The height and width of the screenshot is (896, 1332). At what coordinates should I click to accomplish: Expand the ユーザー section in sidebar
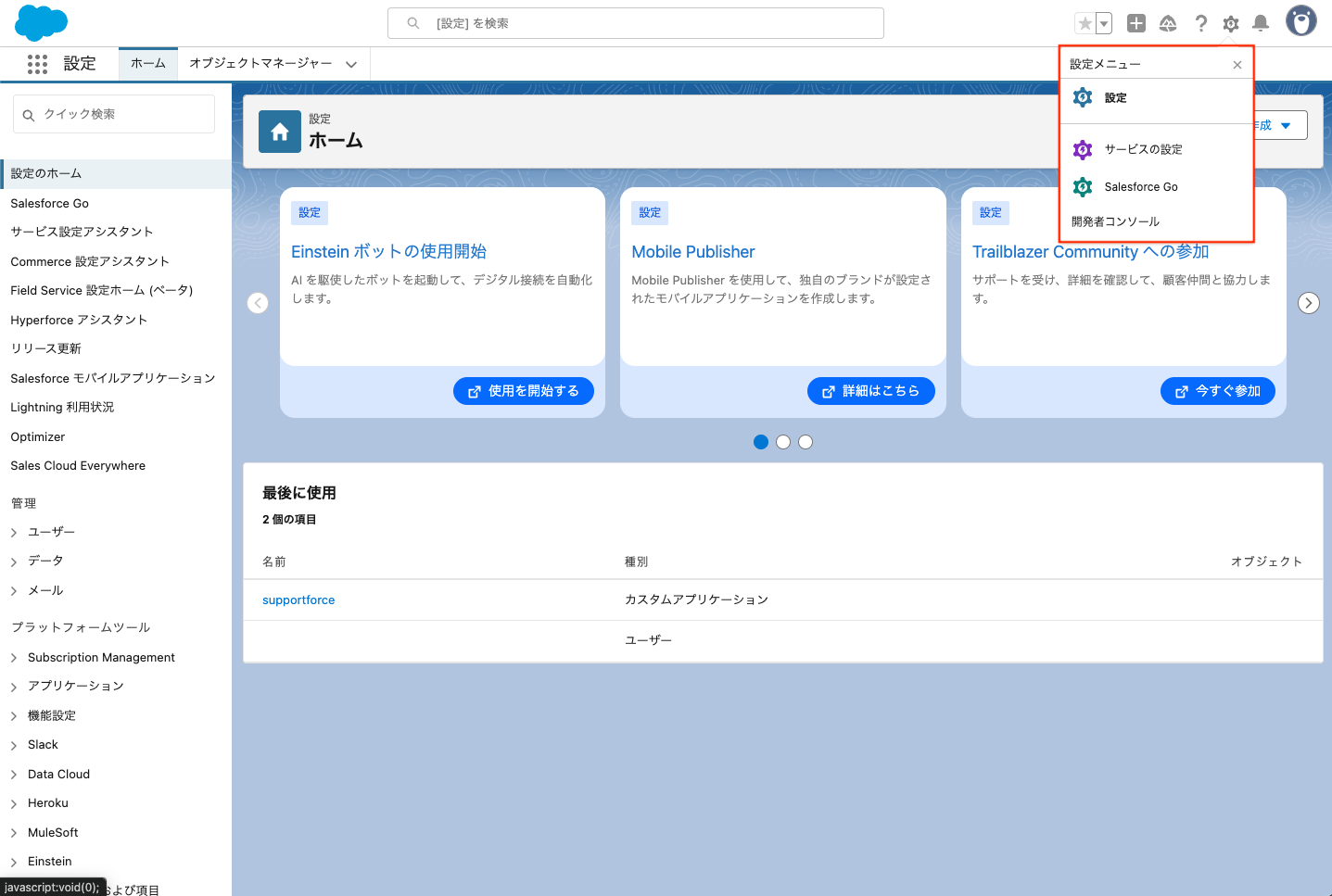point(14,531)
